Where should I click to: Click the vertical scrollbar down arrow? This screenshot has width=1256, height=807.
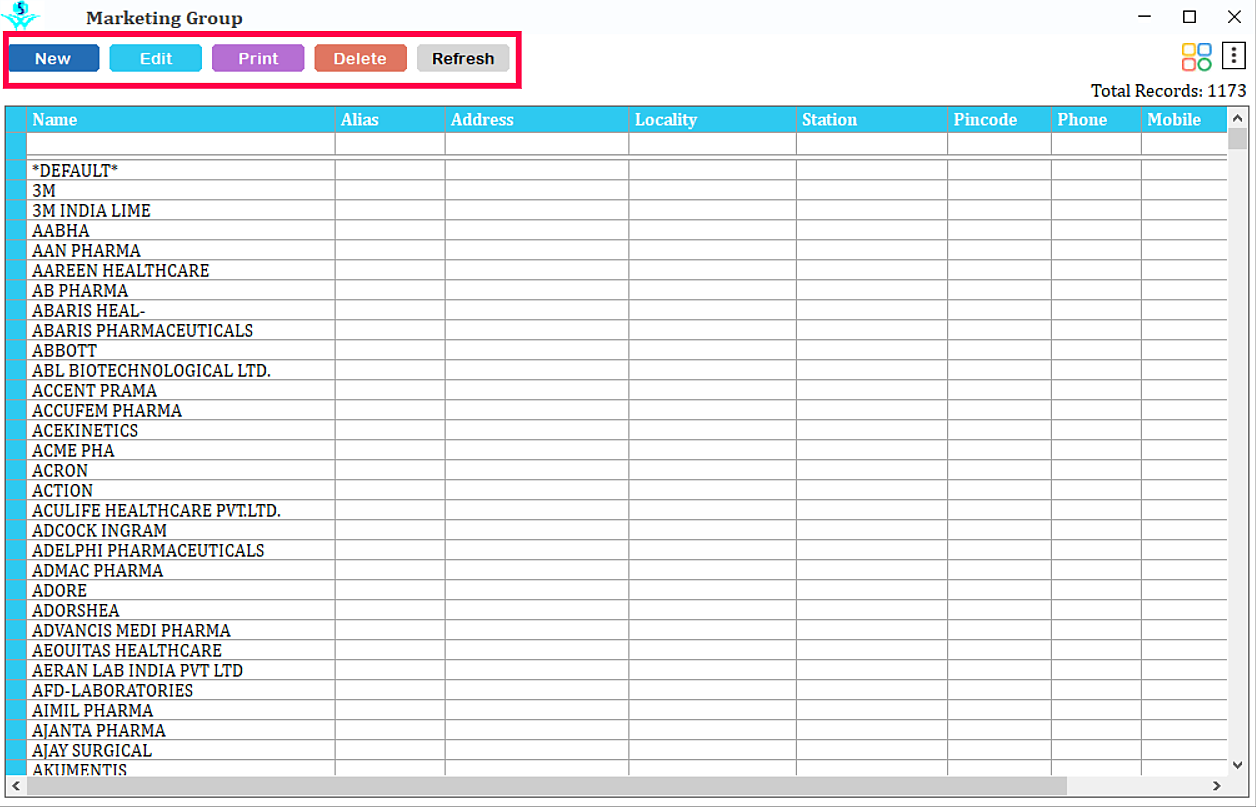tap(1237, 766)
